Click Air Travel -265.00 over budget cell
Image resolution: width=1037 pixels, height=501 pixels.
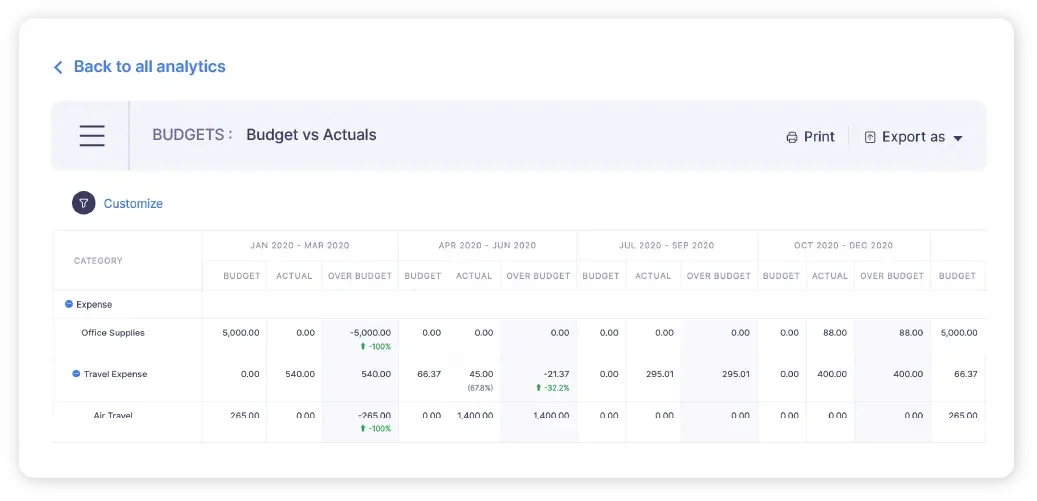[x=374, y=416]
